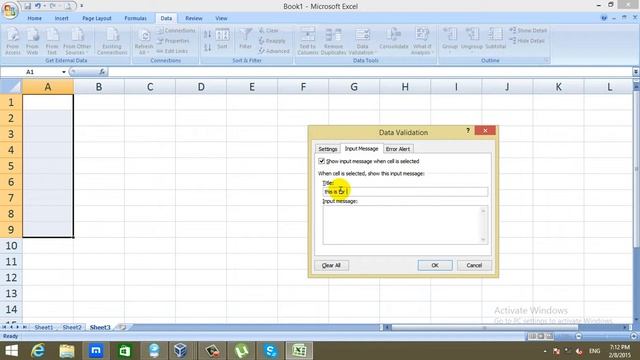Click Reapply filter option
The height and width of the screenshot is (360, 640).
(x=272, y=41)
